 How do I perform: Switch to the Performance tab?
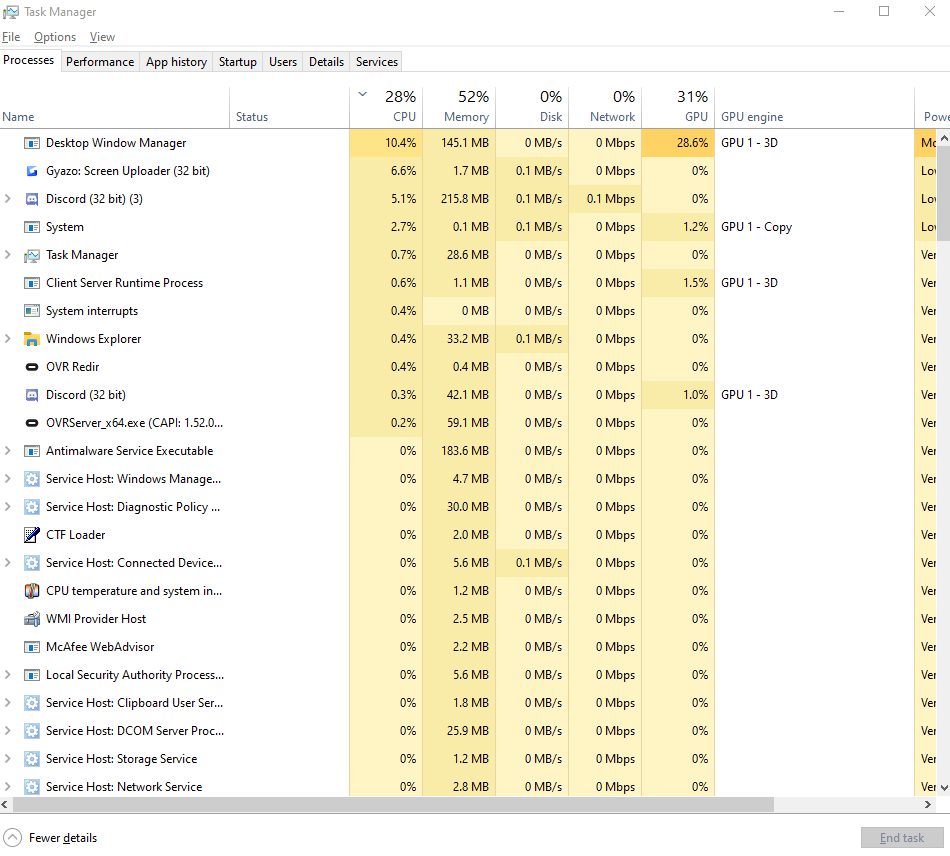100,61
